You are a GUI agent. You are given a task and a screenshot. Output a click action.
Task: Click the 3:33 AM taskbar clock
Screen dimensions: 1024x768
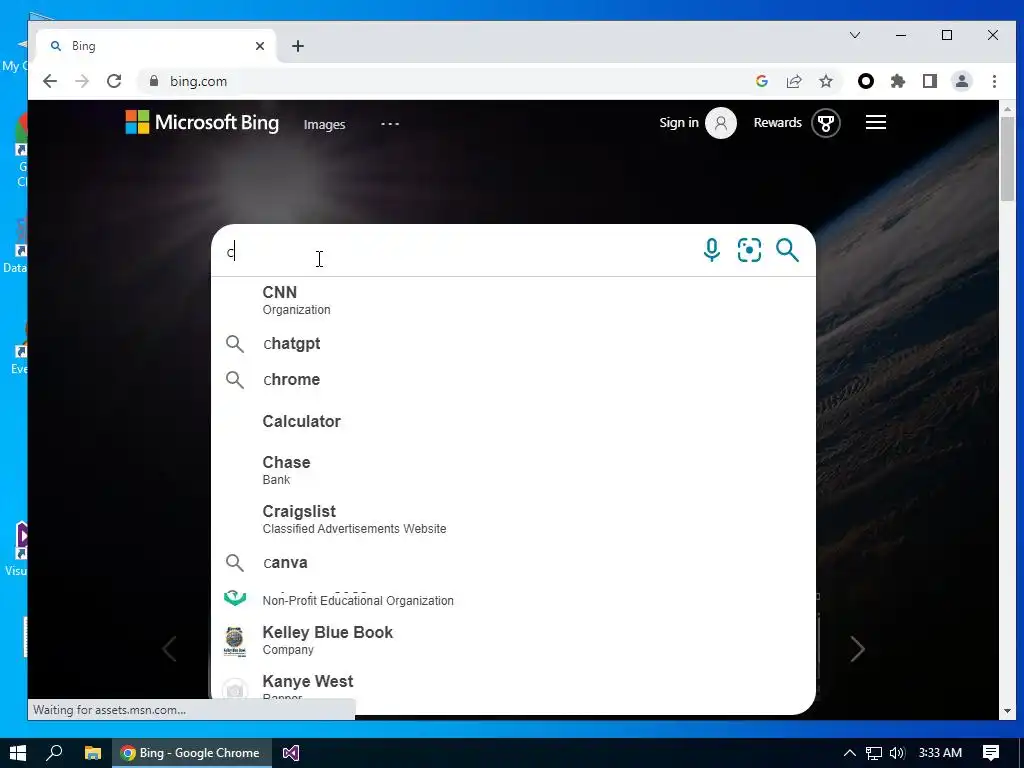[x=940, y=753]
